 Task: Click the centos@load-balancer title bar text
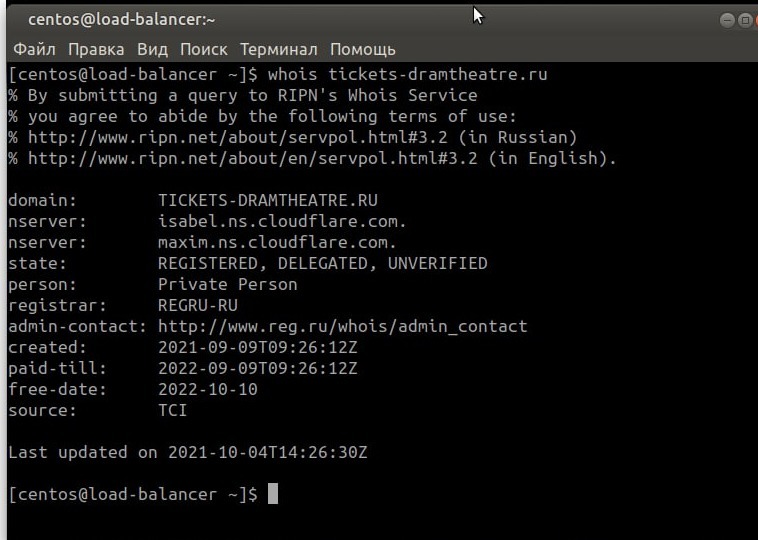121,20
